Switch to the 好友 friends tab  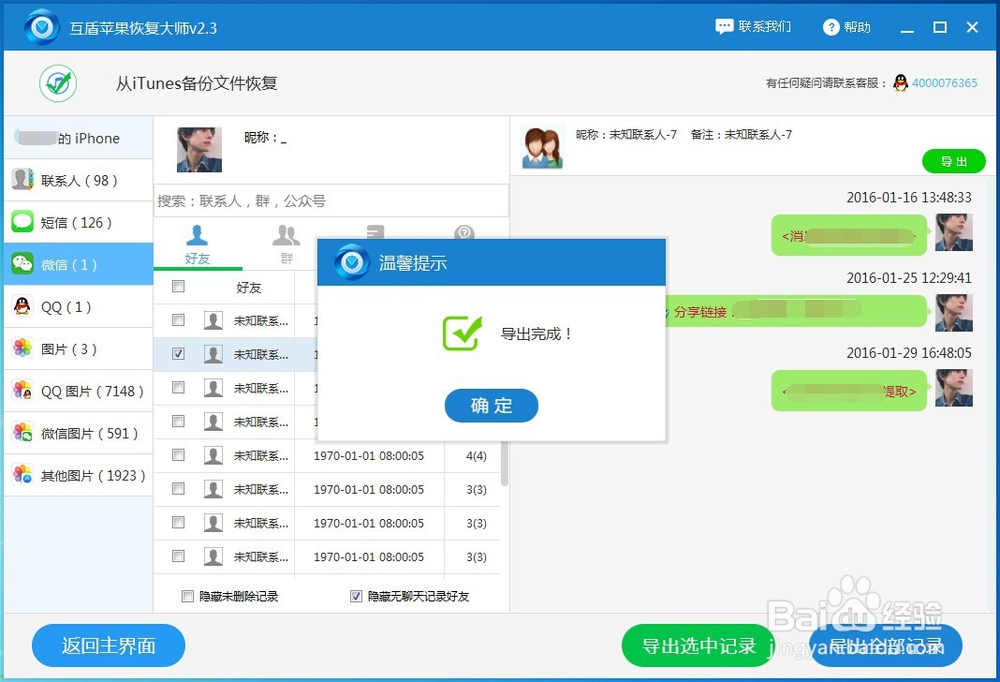197,245
